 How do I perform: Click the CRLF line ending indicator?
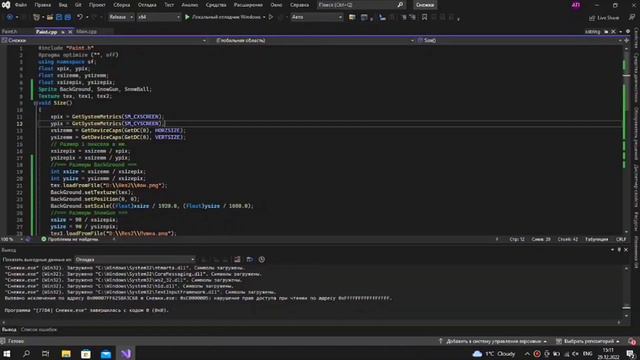point(621,239)
